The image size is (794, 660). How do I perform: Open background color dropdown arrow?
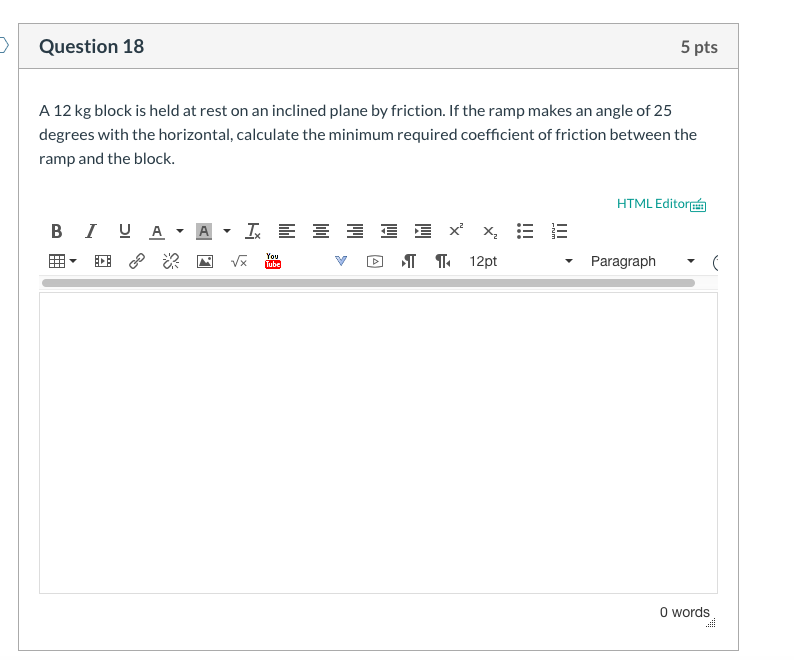tap(227, 231)
